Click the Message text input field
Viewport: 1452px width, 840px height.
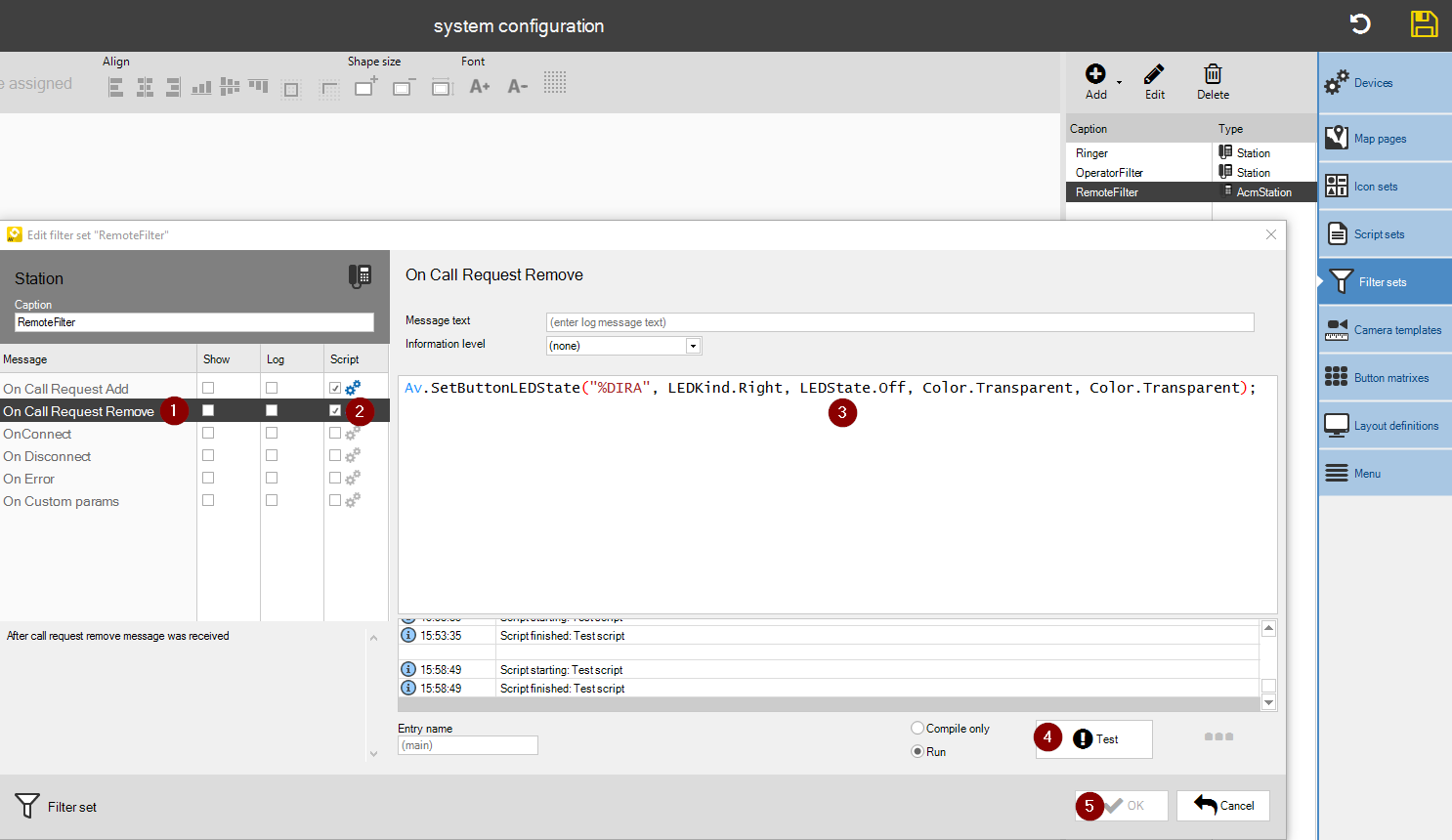click(899, 322)
